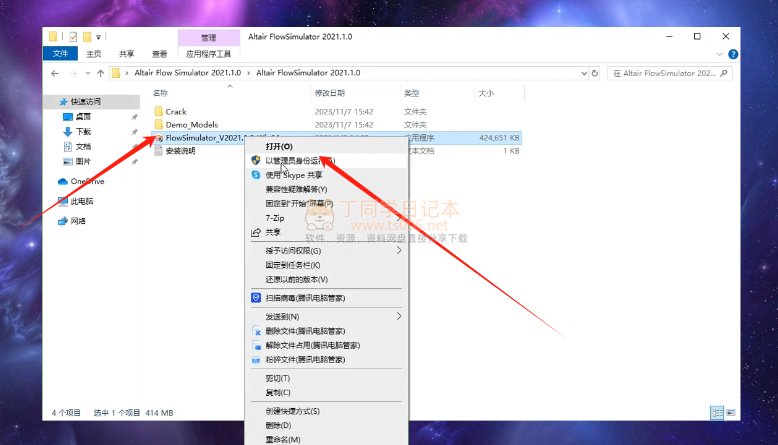Open 下载 download arrow icon in sidebar

(x=68, y=131)
